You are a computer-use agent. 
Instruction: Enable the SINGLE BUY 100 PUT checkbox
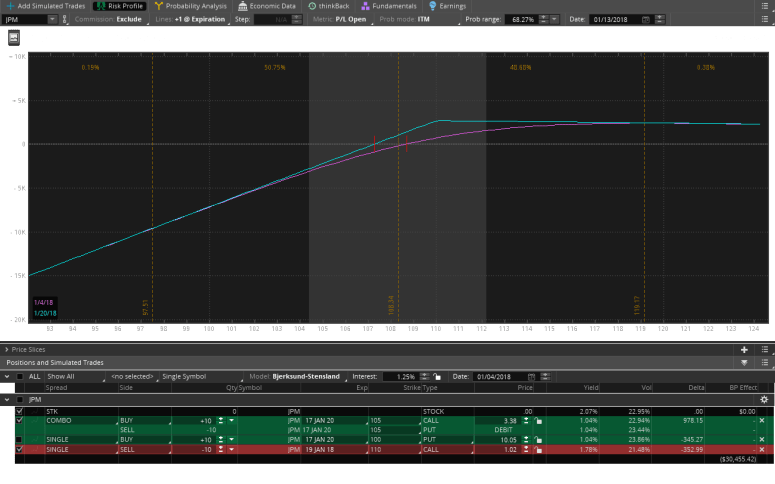pyautogui.click(x=19, y=439)
